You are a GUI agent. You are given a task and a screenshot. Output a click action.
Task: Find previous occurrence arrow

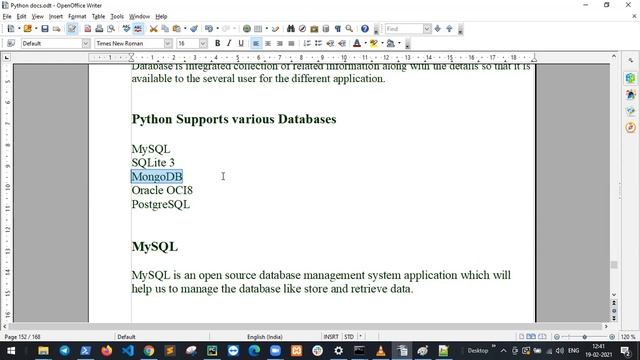pos(449,29)
